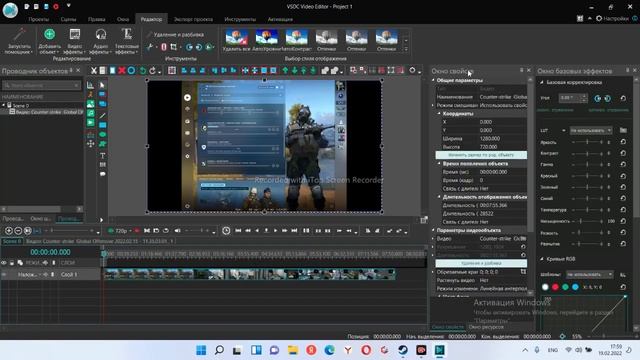Screen dimensions: 640x360
Task: Click Cutting and splitting in Instruments group
Action: click(x=176, y=35)
